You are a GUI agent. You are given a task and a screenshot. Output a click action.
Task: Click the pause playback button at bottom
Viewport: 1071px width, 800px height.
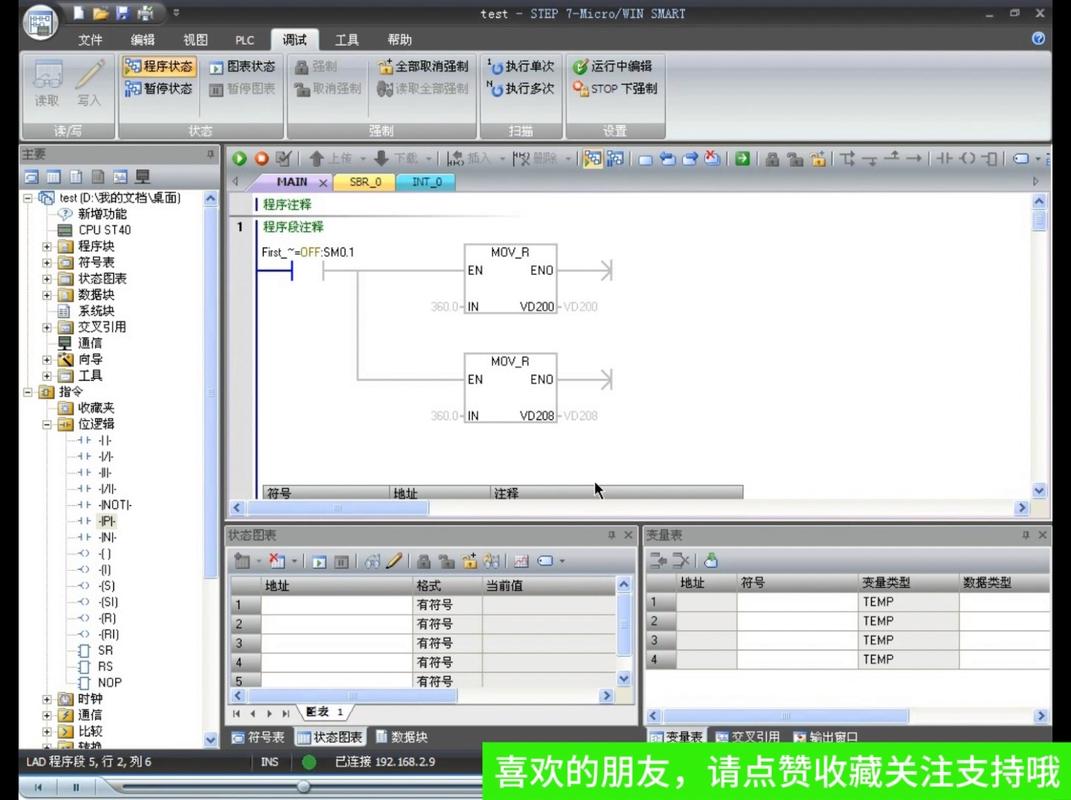click(x=76, y=788)
